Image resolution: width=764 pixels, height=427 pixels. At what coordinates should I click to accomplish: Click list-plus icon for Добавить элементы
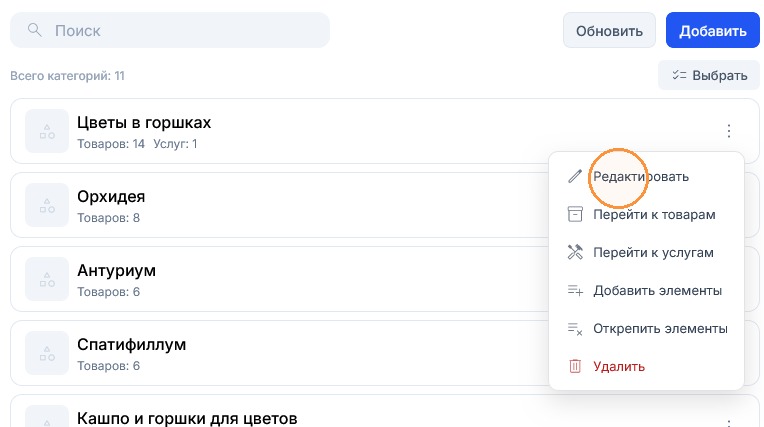click(575, 291)
